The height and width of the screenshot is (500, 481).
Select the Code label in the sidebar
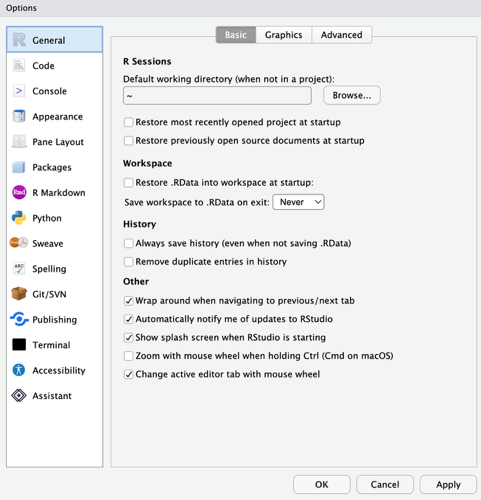43,66
